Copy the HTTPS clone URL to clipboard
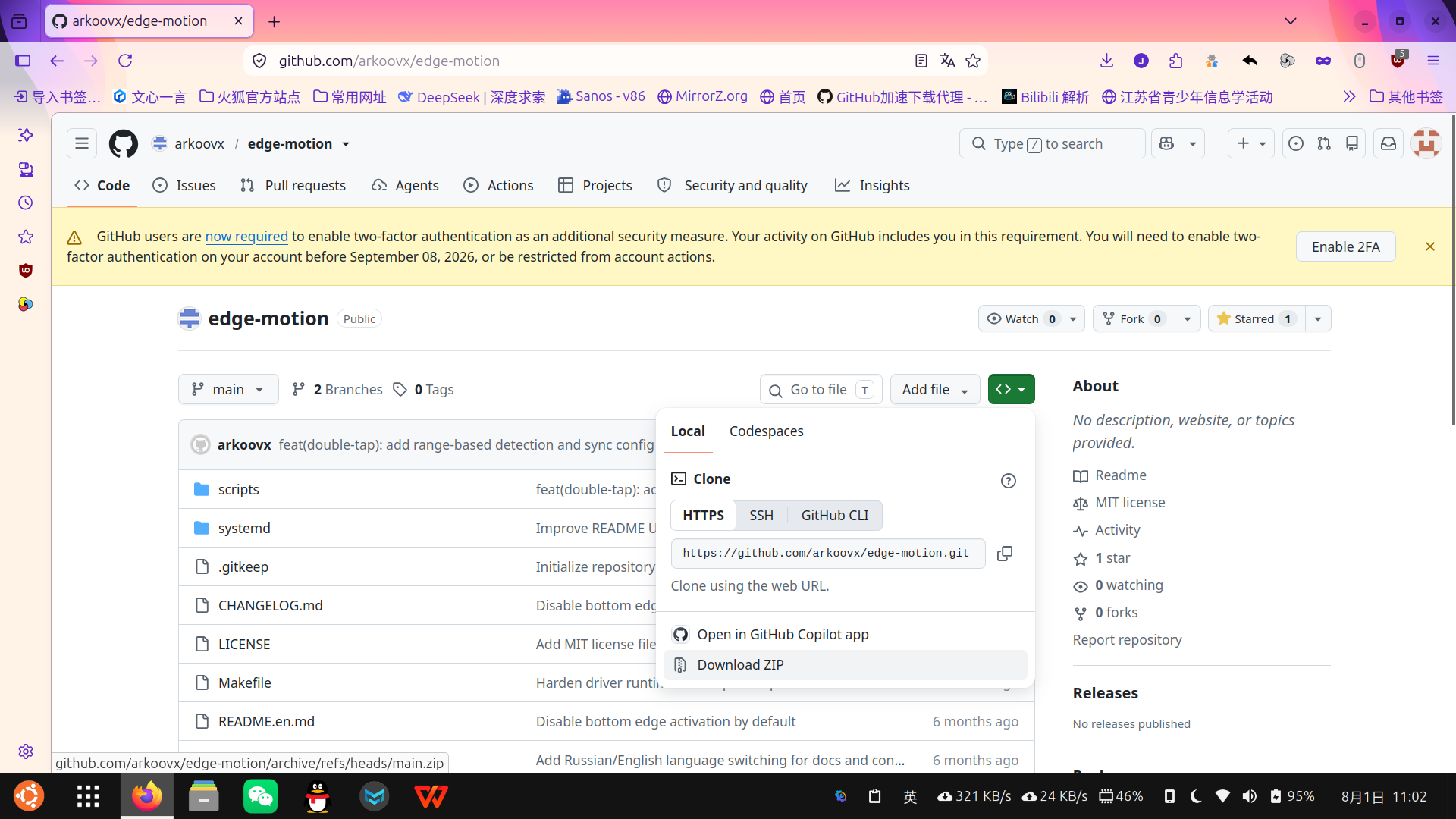The image size is (1456, 819). [1005, 554]
